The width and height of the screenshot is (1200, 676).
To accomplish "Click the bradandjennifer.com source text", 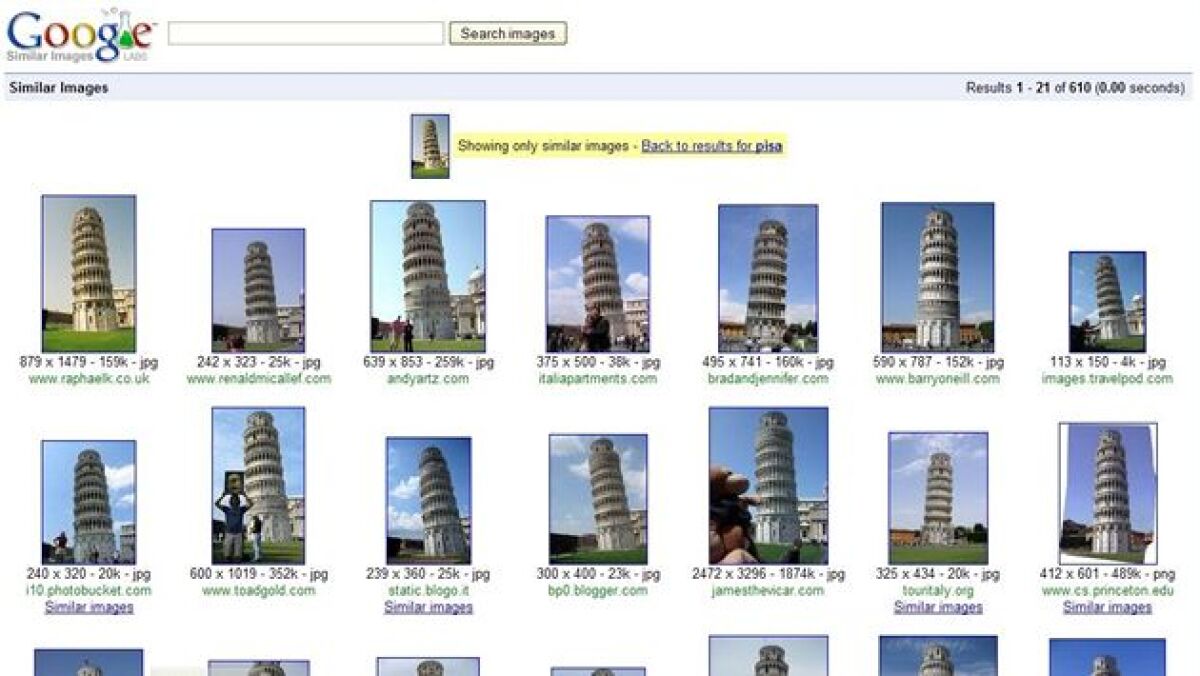I will coord(768,379).
